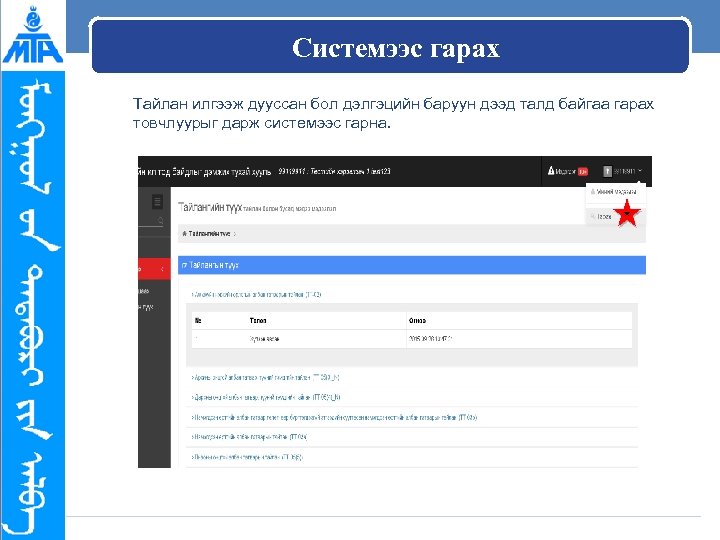The height and width of the screenshot is (540, 720).
Task: Click the page heading Тайлангийн түүх
Action: 210,207
